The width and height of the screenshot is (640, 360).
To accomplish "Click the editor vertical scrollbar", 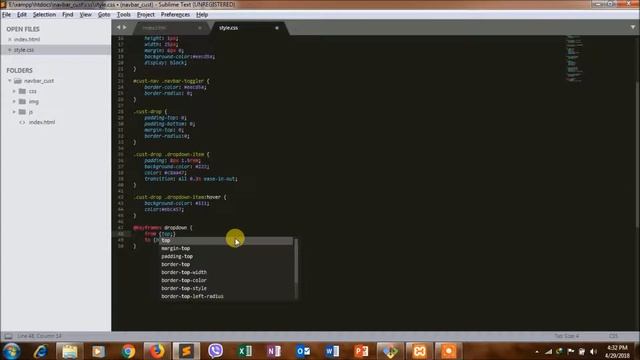I will click(637, 155).
